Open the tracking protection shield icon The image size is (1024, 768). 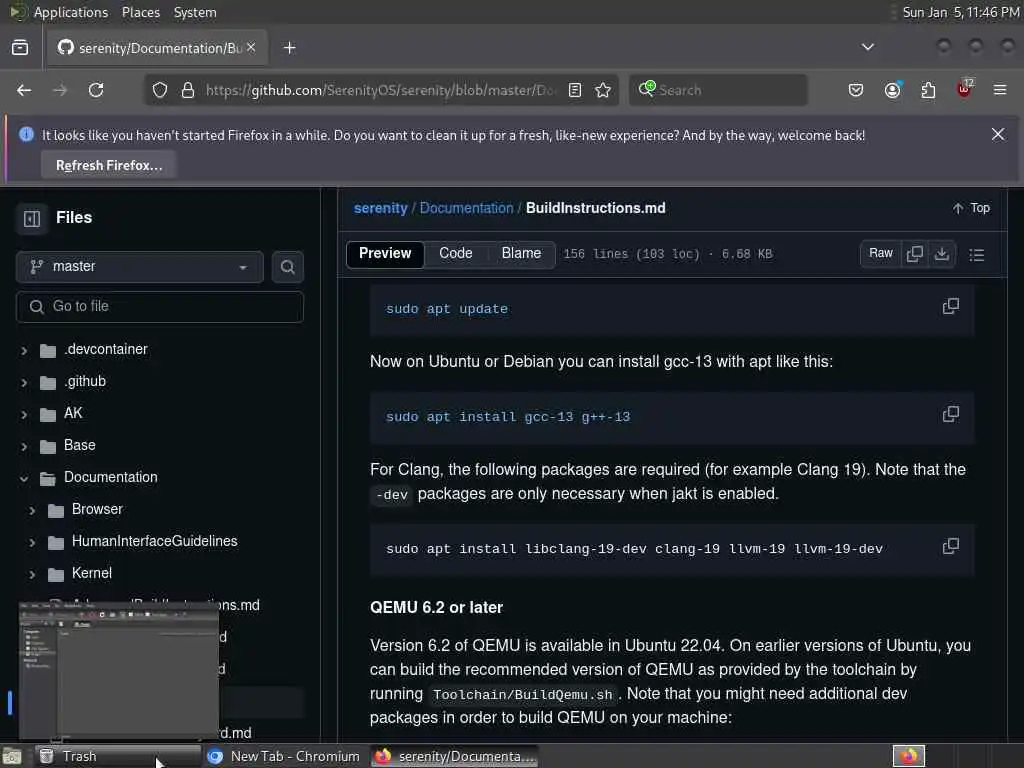tap(160, 90)
